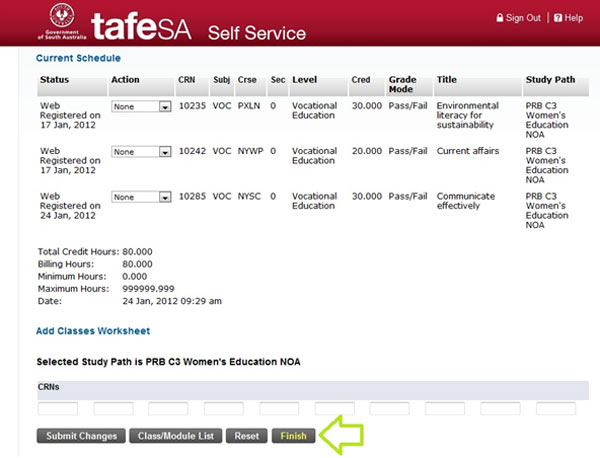
Task: Click course code NYSC
Action: (249, 196)
